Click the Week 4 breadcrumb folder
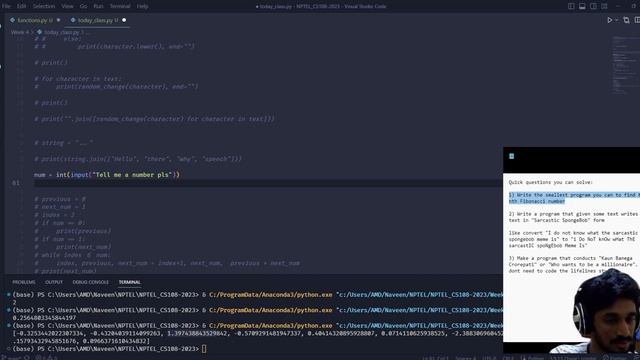 tap(20, 32)
